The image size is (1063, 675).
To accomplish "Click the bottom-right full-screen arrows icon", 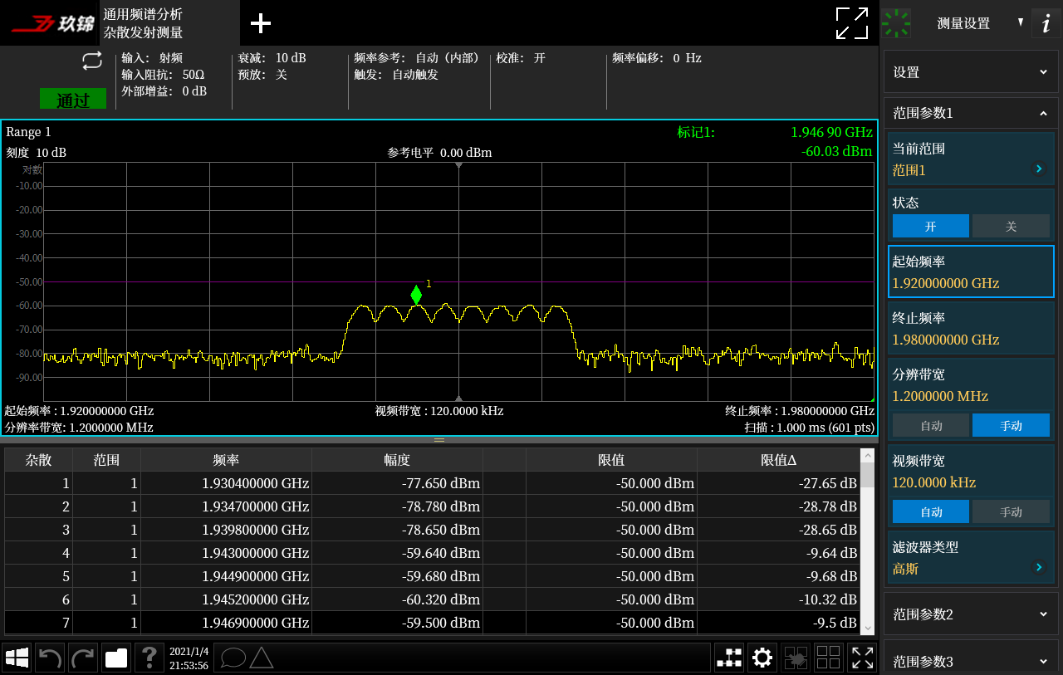I will click(862, 657).
